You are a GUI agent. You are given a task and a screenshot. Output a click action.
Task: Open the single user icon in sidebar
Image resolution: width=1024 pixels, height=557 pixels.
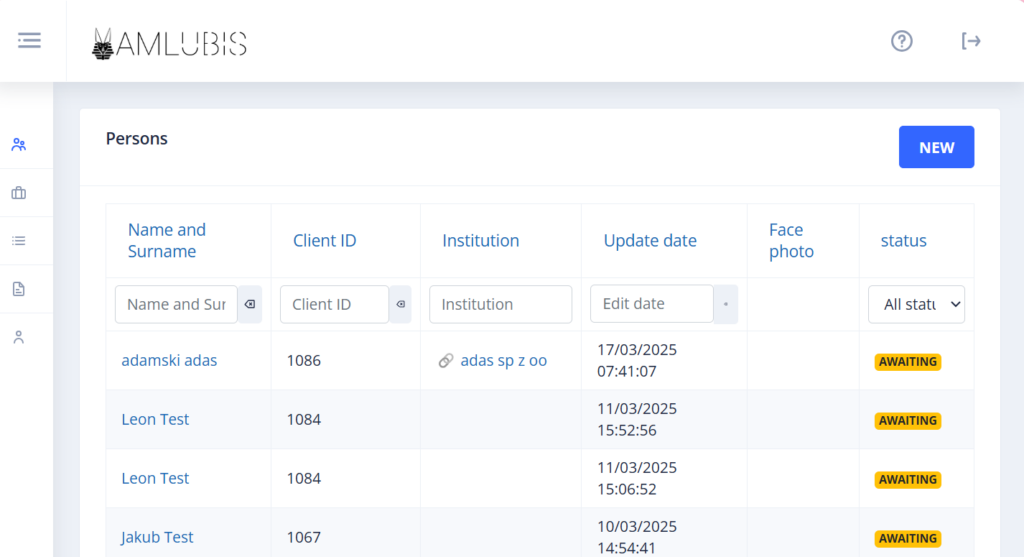pyautogui.click(x=19, y=337)
